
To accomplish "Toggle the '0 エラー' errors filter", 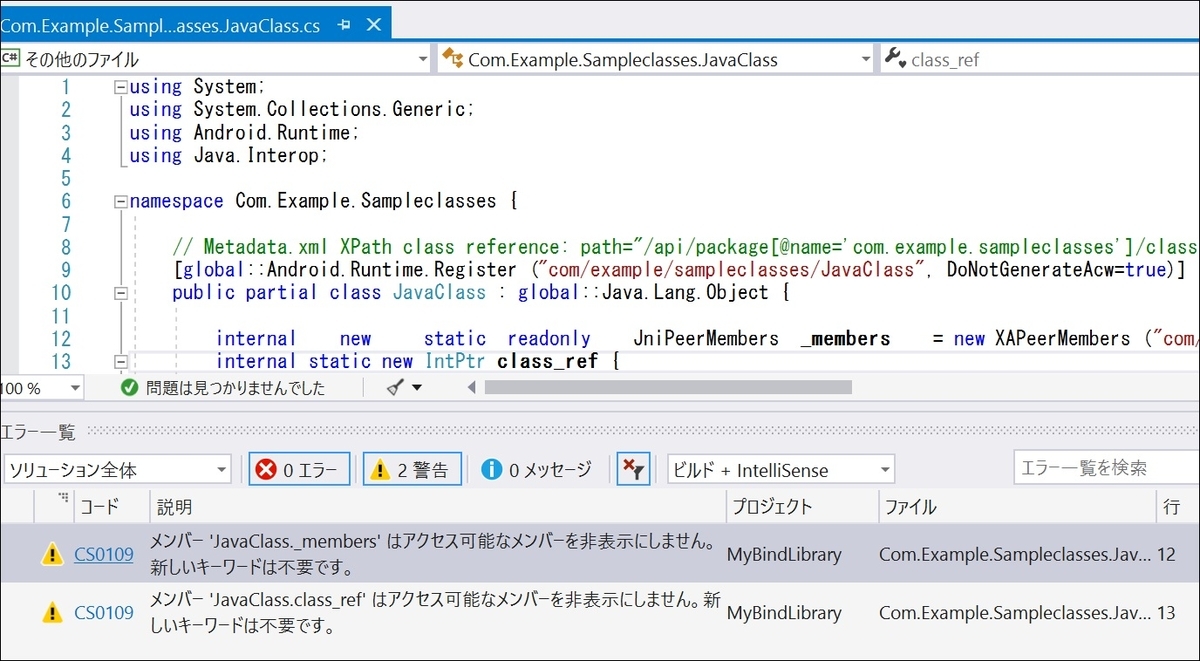I will (x=300, y=469).
